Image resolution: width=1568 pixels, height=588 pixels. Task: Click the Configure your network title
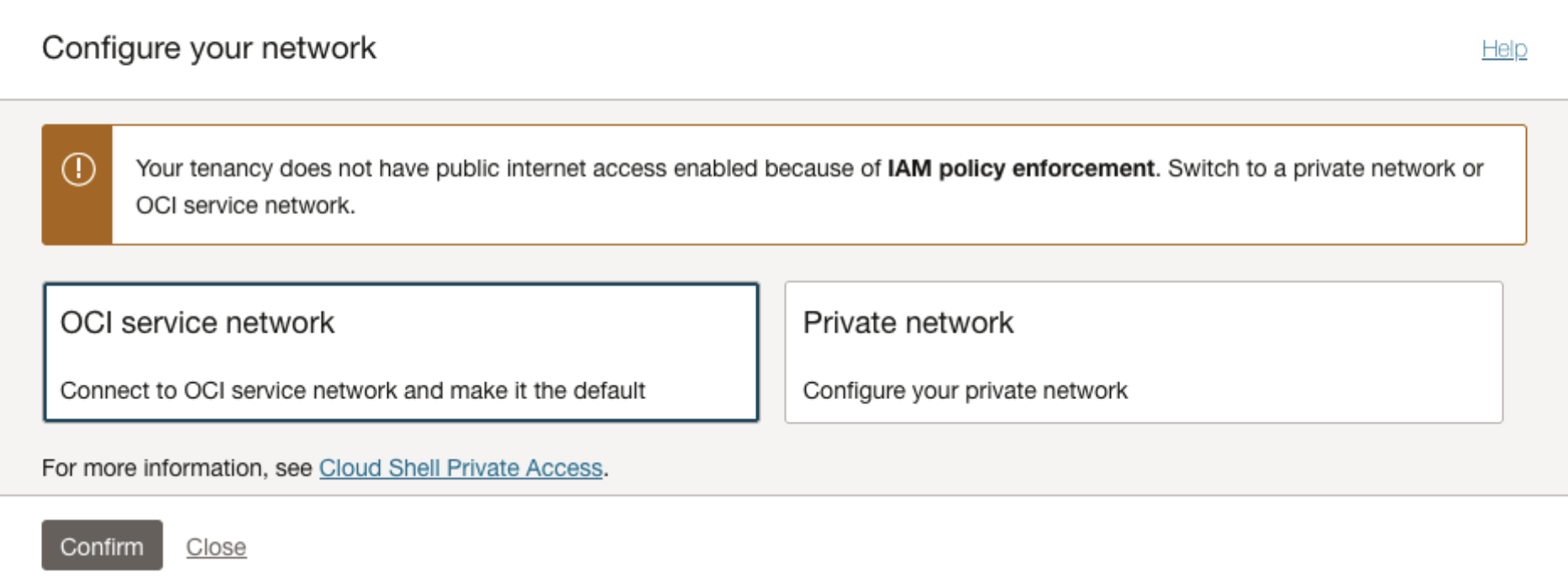click(210, 47)
